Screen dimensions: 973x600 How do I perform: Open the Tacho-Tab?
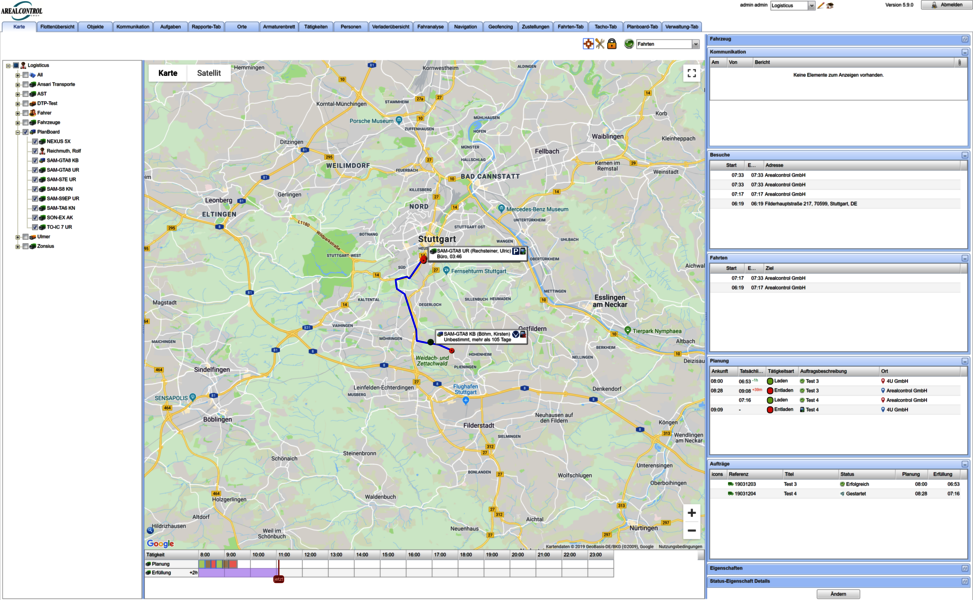point(606,27)
